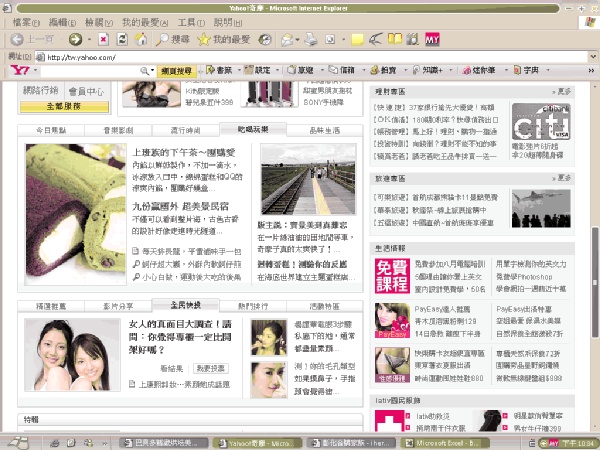This screenshot has height=450, width=600.
Task: Switch to the 音樂影劇 tab
Action: pyautogui.click(x=118, y=130)
